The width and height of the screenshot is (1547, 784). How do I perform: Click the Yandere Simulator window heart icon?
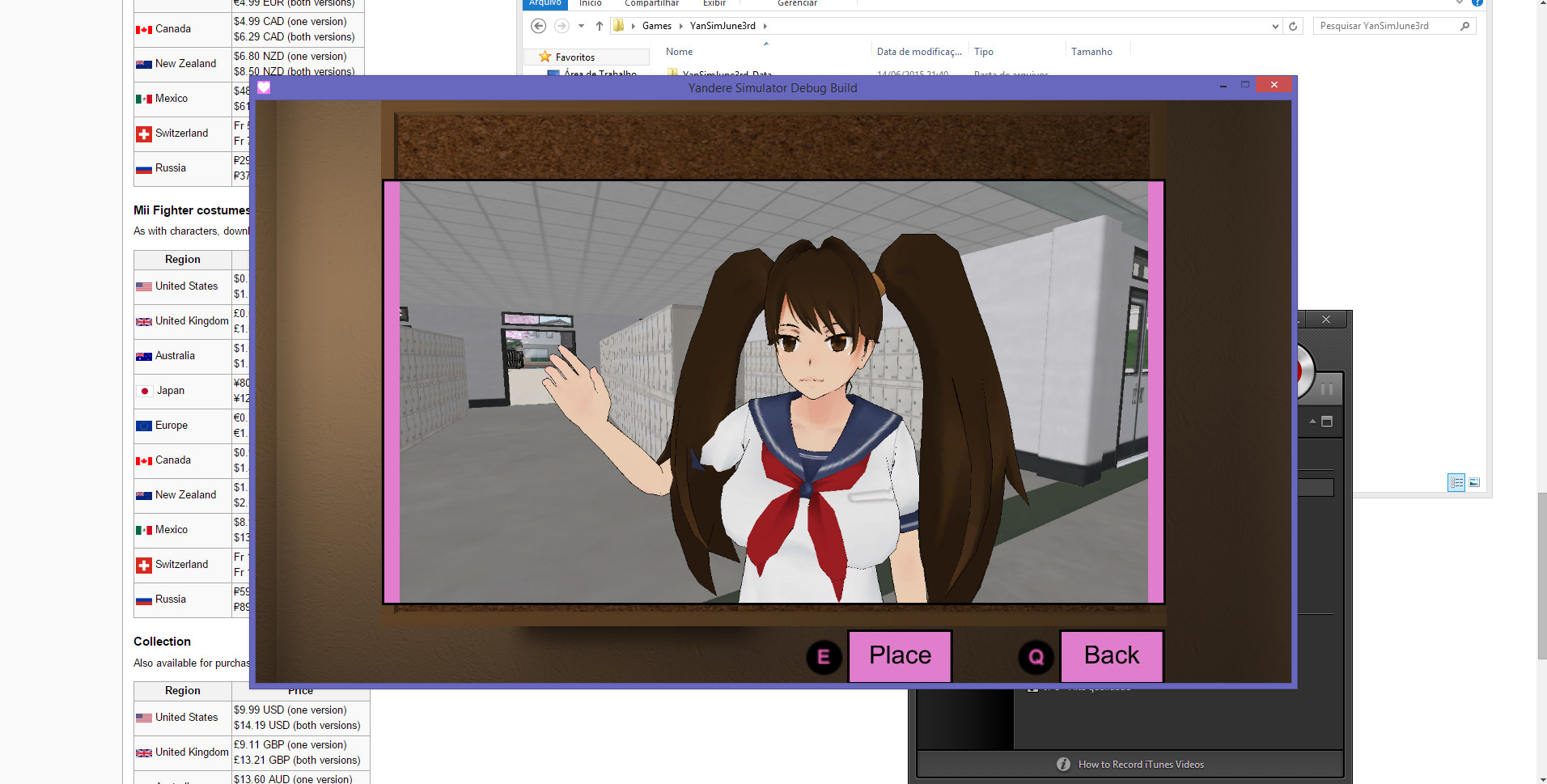point(264,87)
